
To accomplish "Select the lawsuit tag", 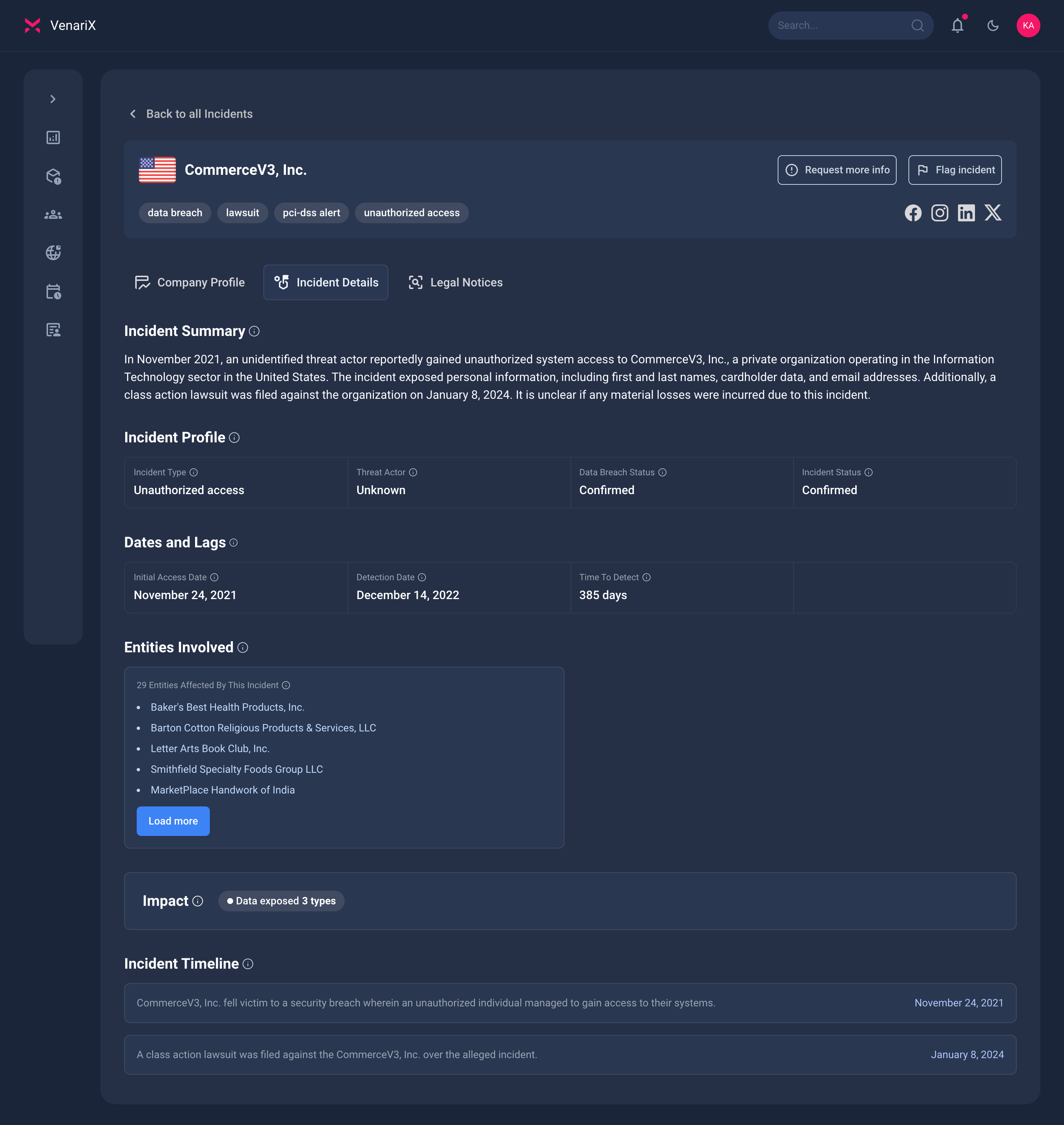I will click(x=242, y=213).
